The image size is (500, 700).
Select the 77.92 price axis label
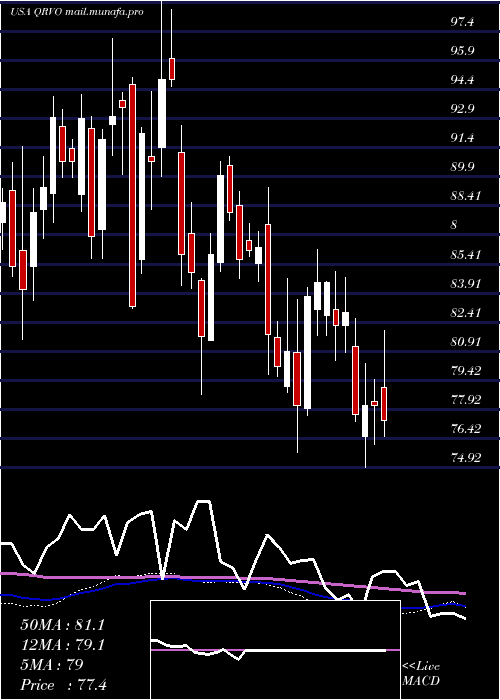[x=465, y=400]
